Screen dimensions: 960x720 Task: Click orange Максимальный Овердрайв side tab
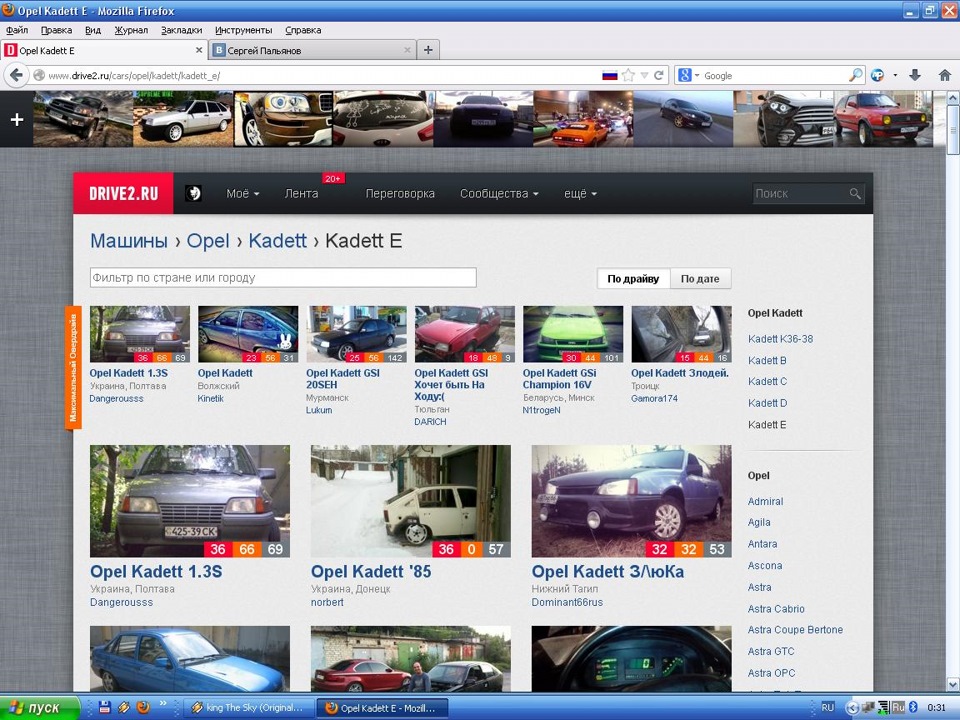[73, 367]
